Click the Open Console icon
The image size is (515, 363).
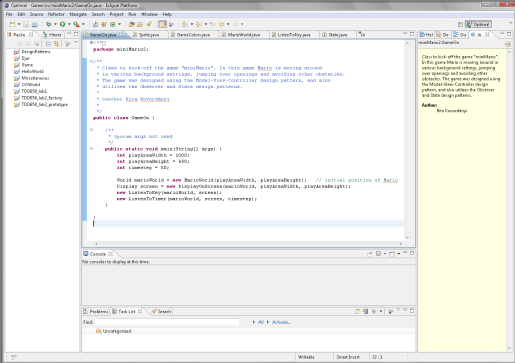[392, 254]
